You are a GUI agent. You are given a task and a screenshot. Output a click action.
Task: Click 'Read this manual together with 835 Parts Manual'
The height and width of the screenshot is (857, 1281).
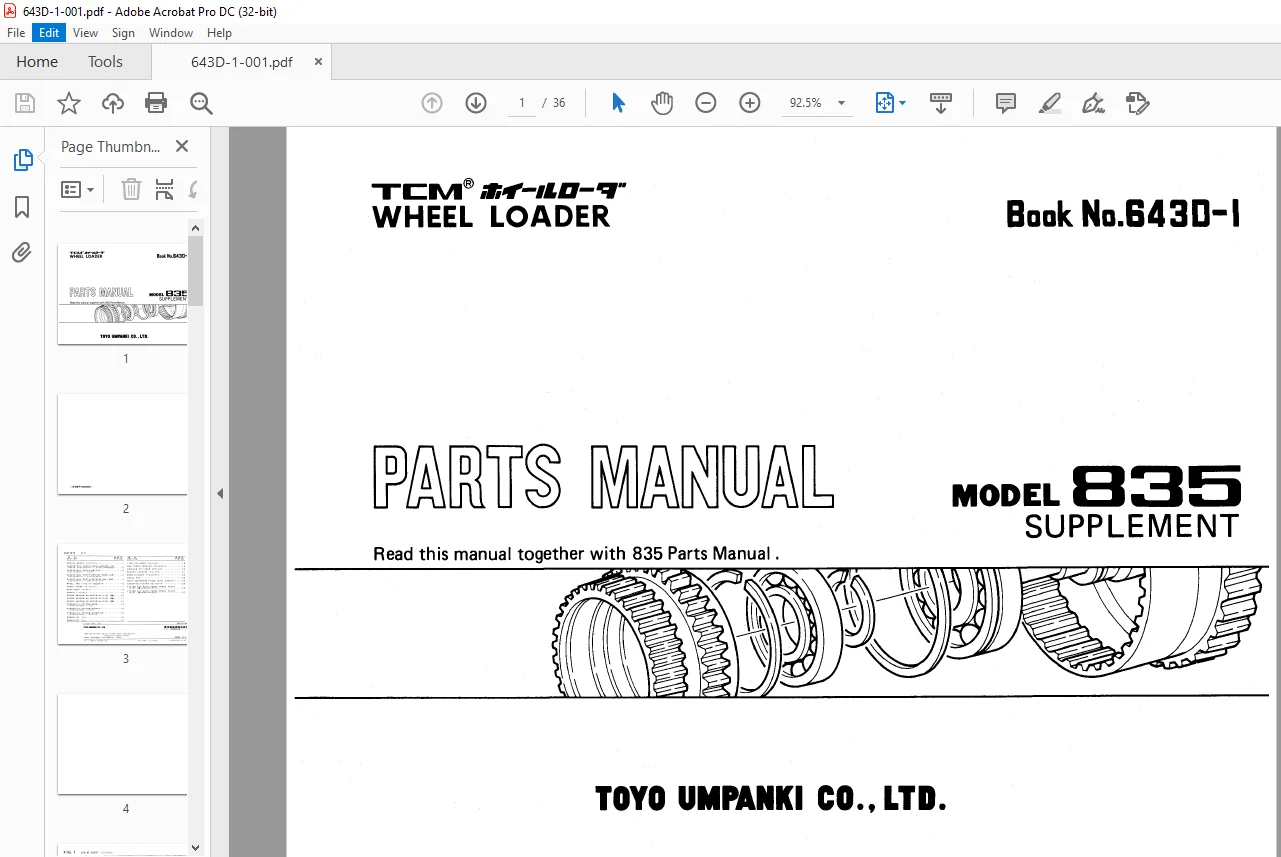pos(575,553)
